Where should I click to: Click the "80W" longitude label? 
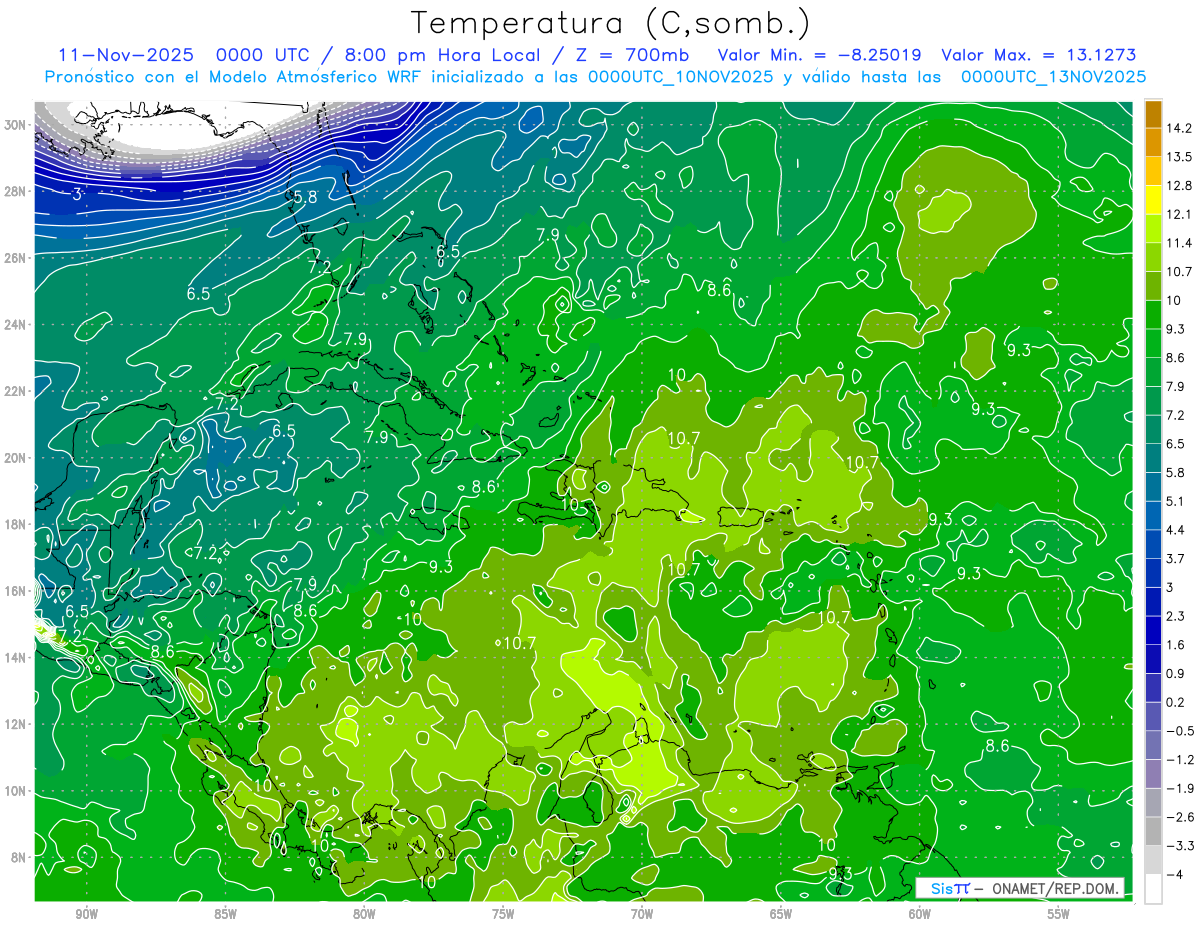pyautogui.click(x=364, y=912)
